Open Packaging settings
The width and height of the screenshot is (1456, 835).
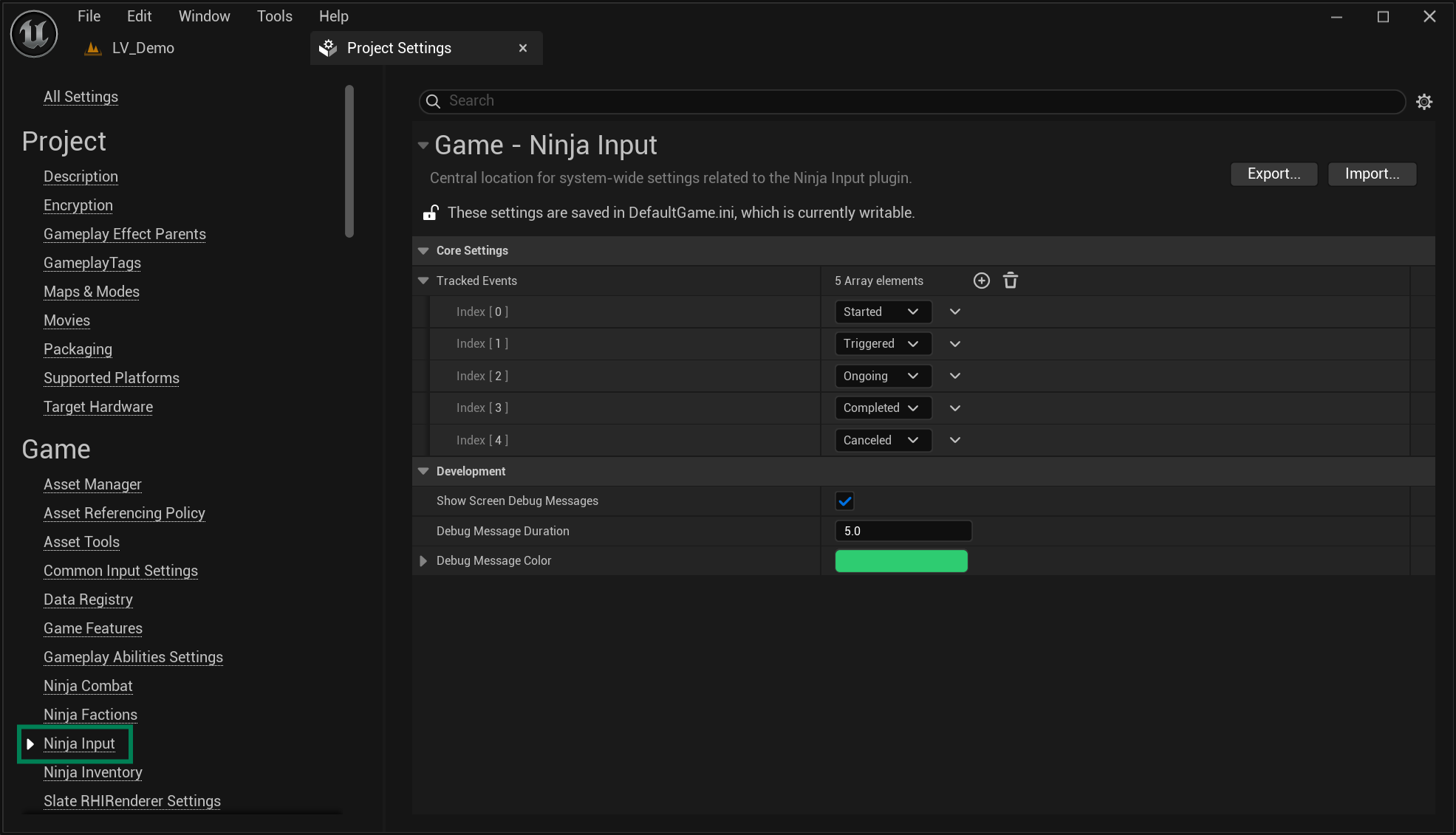(78, 349)
